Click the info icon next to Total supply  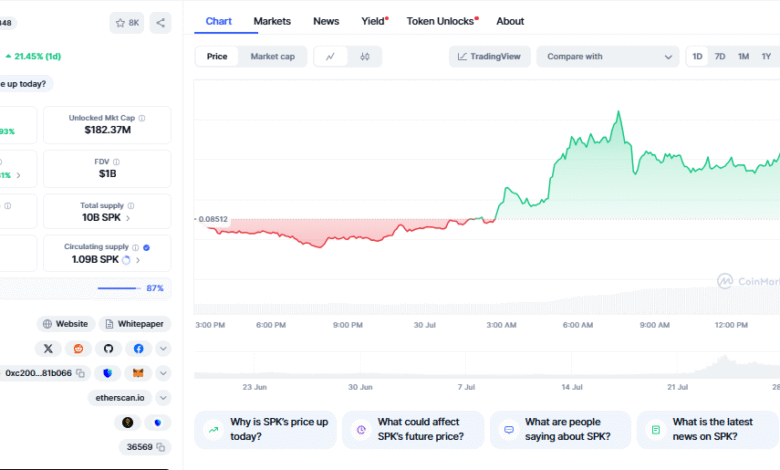click(131, 206)
